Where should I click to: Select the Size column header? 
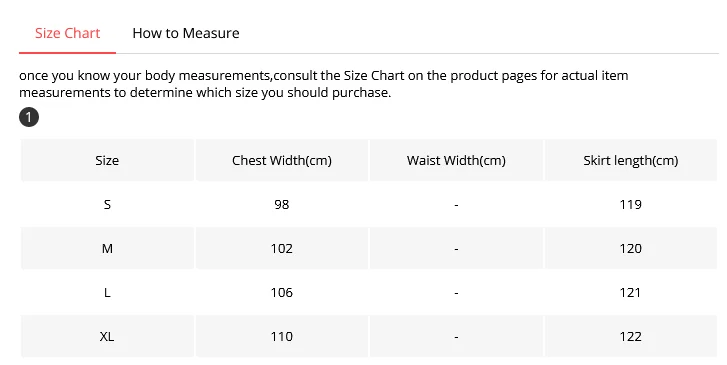(x=107, y=160)
